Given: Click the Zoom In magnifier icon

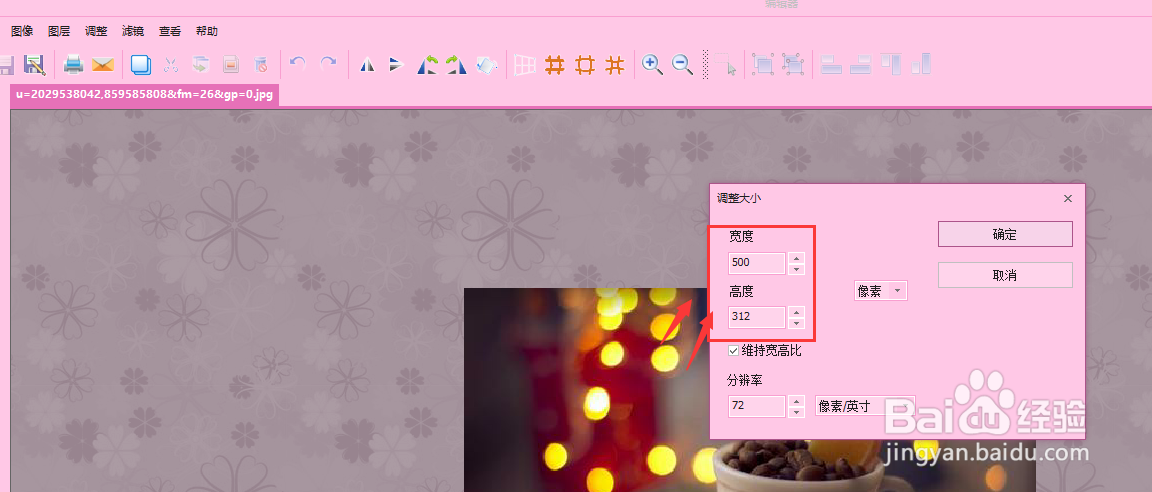Looking at the screenshot, I should click(652, 65).
